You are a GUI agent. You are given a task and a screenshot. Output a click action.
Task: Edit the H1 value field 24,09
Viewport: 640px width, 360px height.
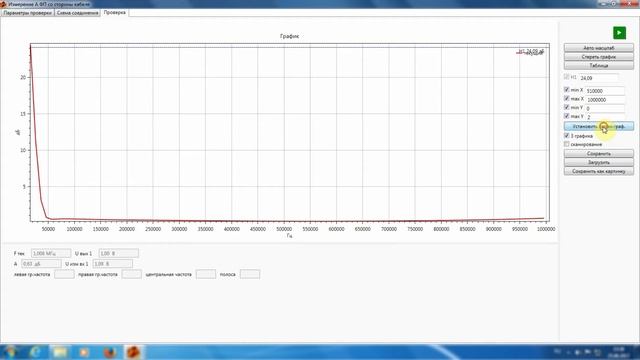(x=598, y=78)
